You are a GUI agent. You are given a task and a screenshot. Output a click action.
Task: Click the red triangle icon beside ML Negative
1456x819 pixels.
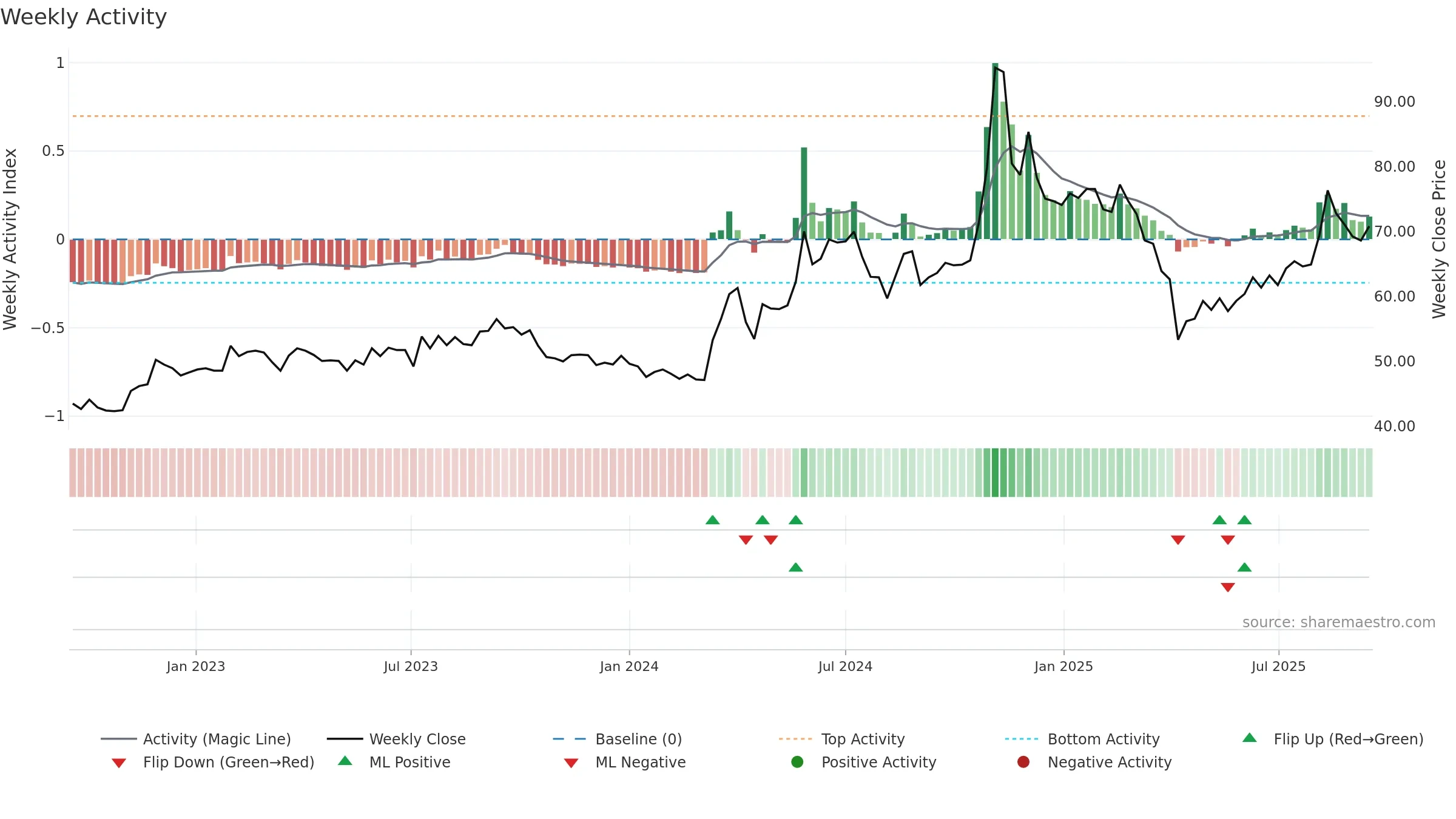pyautogui.click(x=571, y=763)
